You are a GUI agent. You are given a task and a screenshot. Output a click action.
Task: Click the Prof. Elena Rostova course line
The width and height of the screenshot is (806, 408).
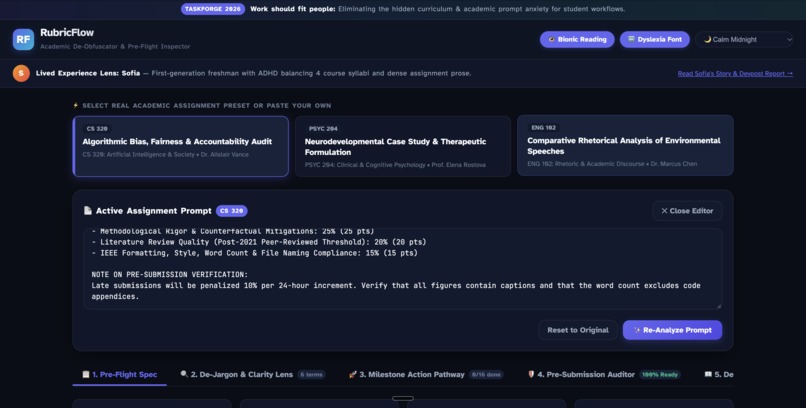pyautogui.click(x=395, y=165)
